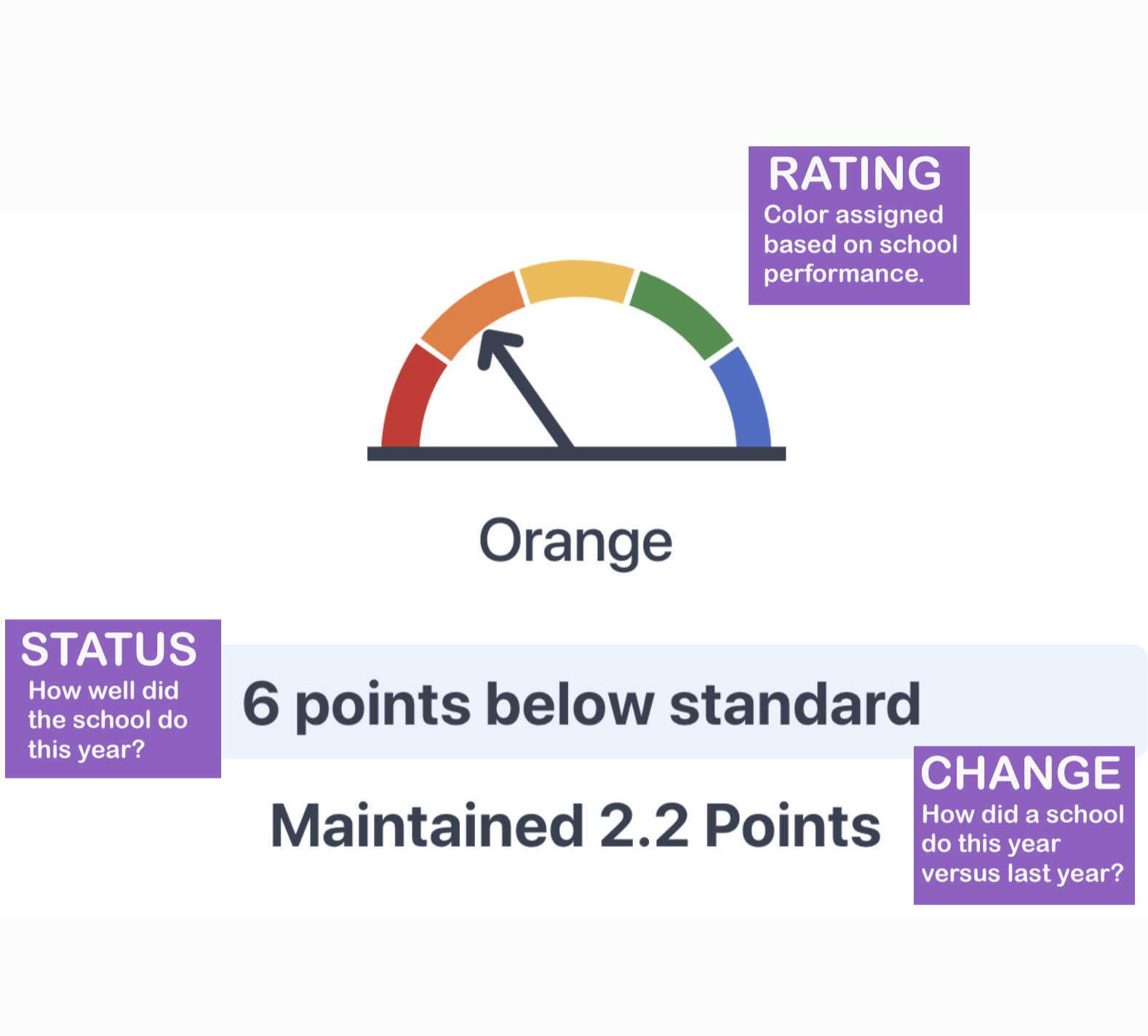
Task: Click '6 points below standard' text
Action: [581, 704]
